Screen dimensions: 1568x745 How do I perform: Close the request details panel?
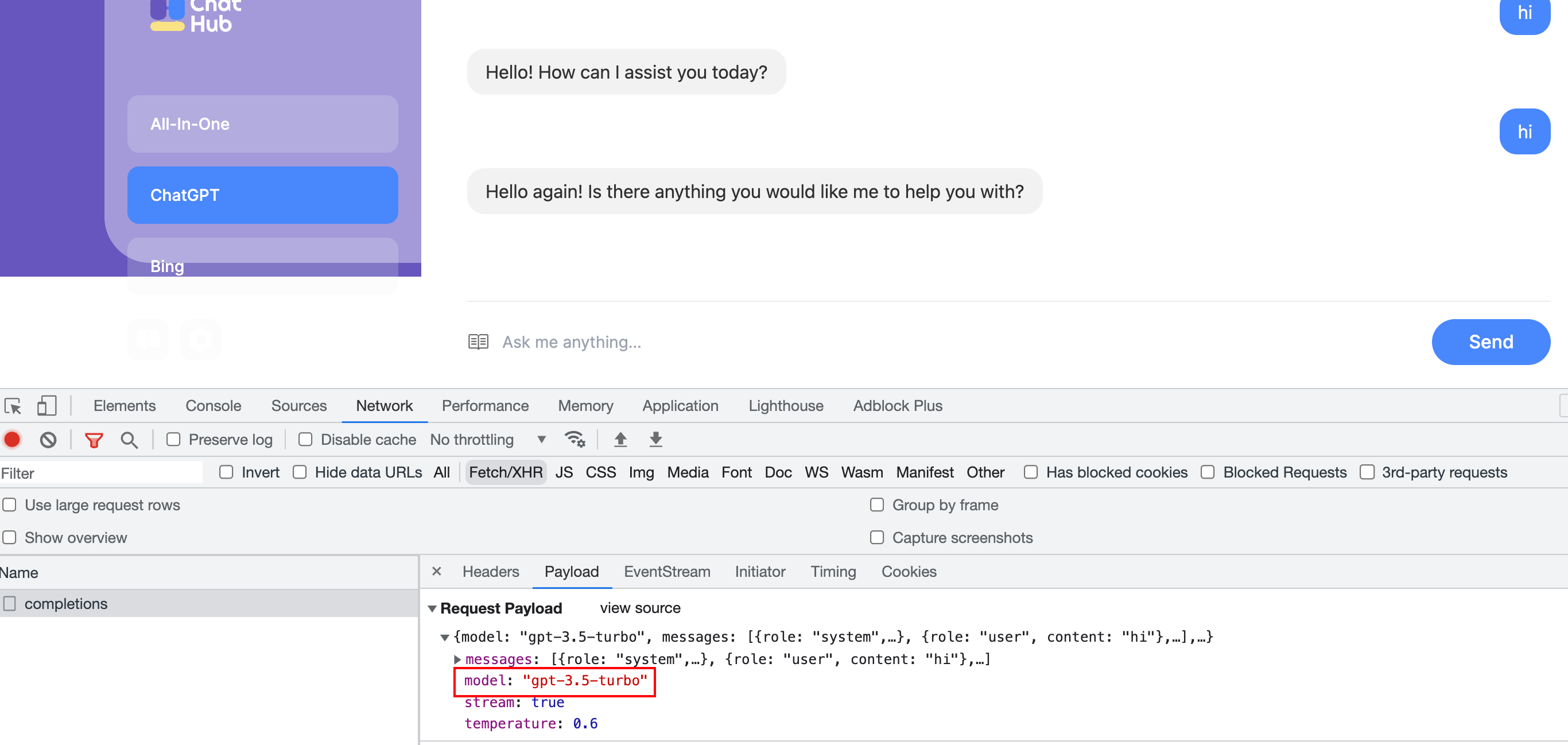pyautogui.click(x=436, y=571)
